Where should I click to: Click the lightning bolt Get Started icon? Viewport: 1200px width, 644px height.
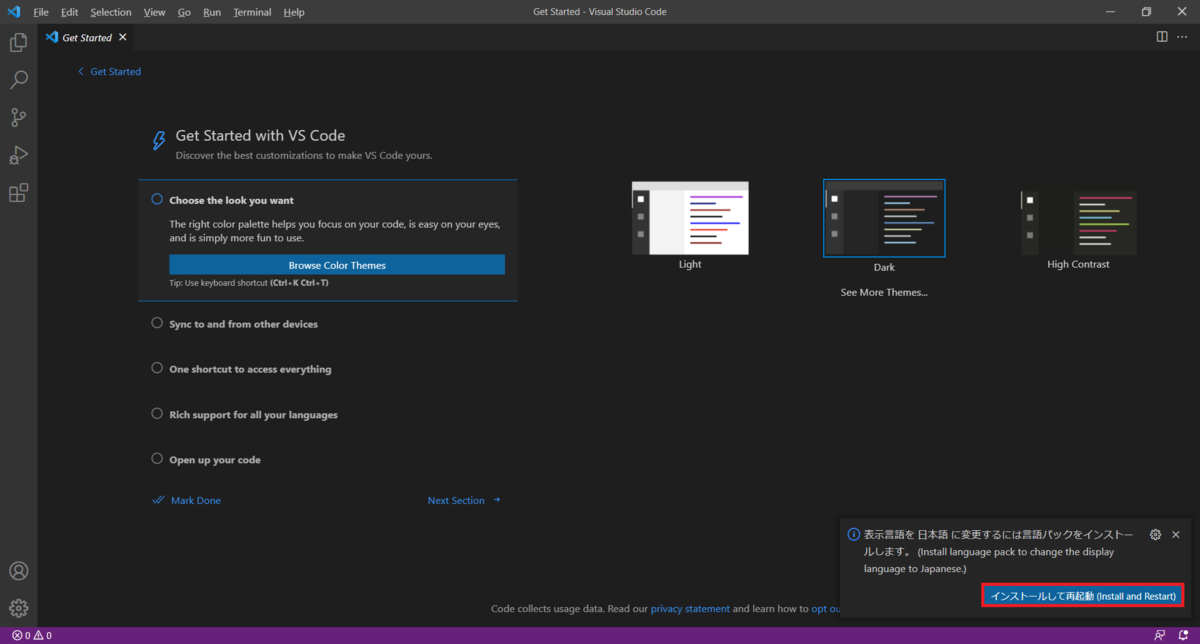click(158, 140)
